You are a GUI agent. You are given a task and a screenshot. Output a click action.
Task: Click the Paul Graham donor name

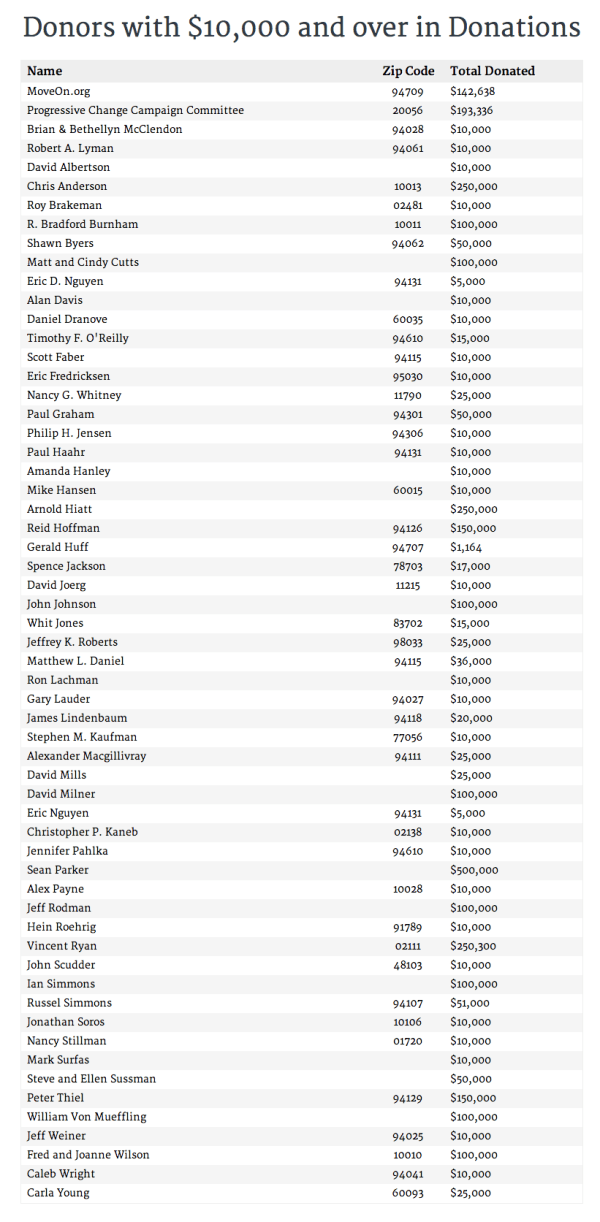click(x=61, y=414)
